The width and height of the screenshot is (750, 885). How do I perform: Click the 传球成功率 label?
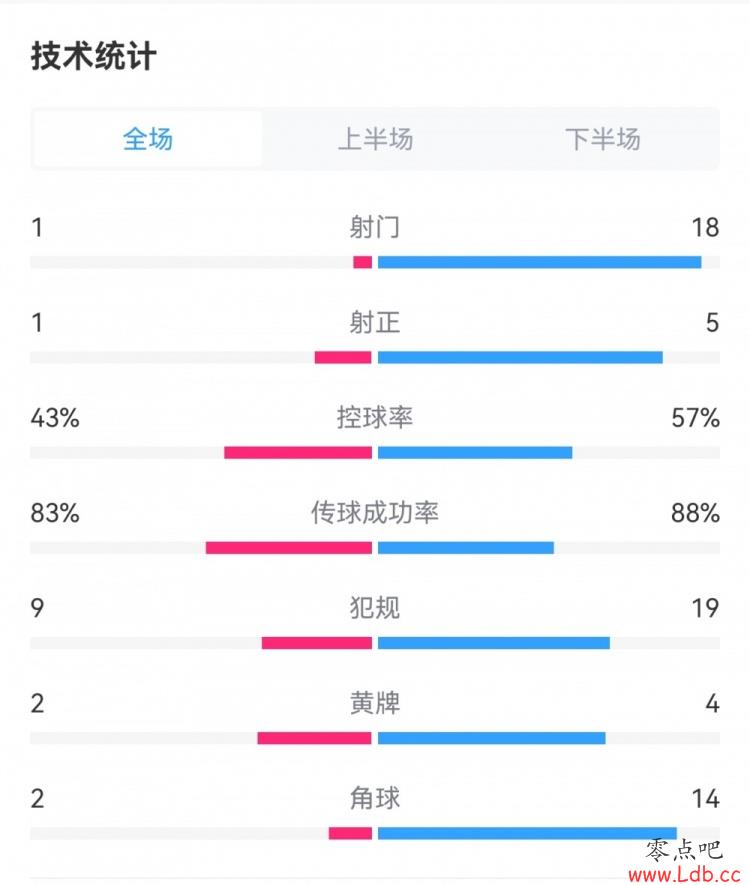pyautogui.click(x=375, y=513)
